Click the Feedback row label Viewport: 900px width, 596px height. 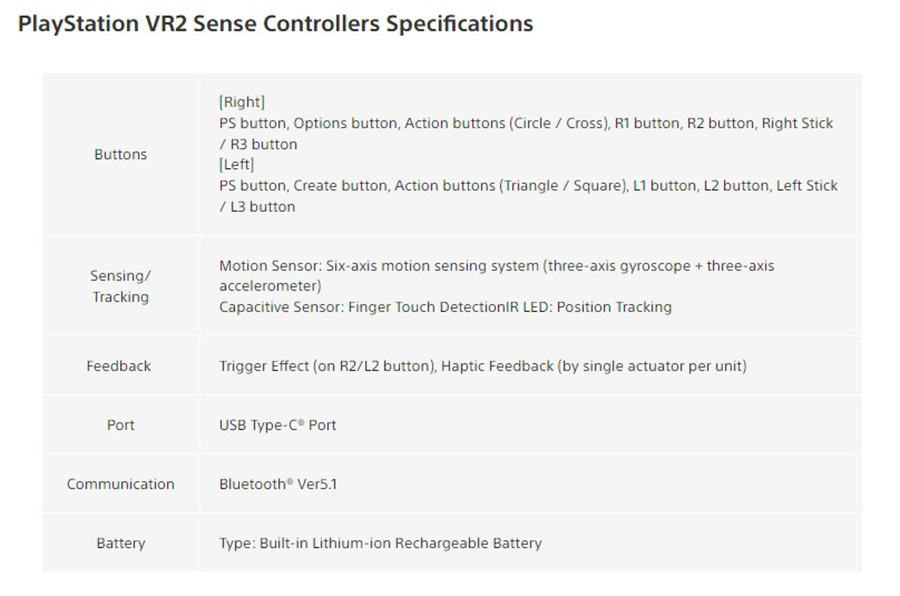tap(119, 366)
